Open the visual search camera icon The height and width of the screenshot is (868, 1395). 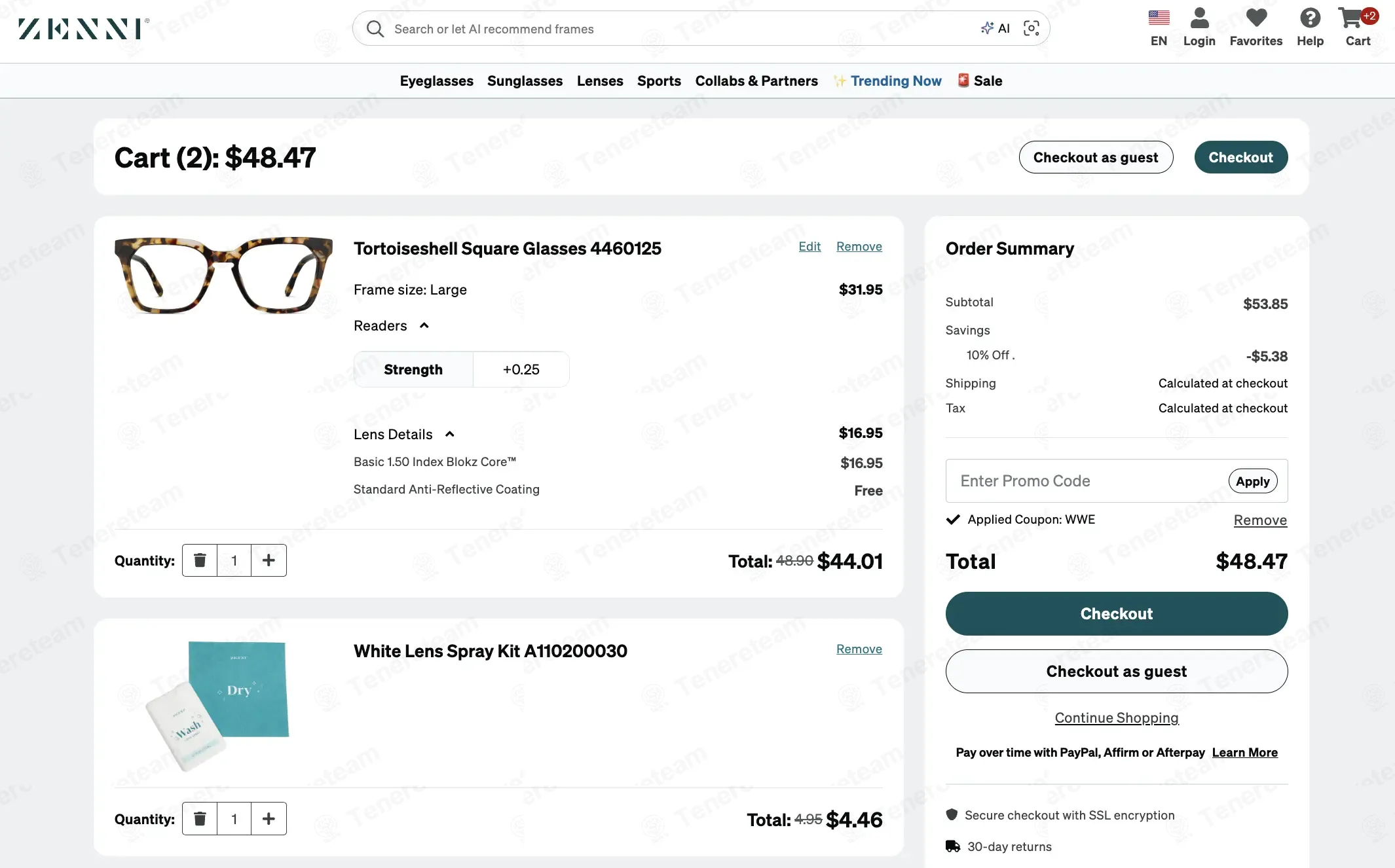pyautogui.click(x=1032, y=28)
